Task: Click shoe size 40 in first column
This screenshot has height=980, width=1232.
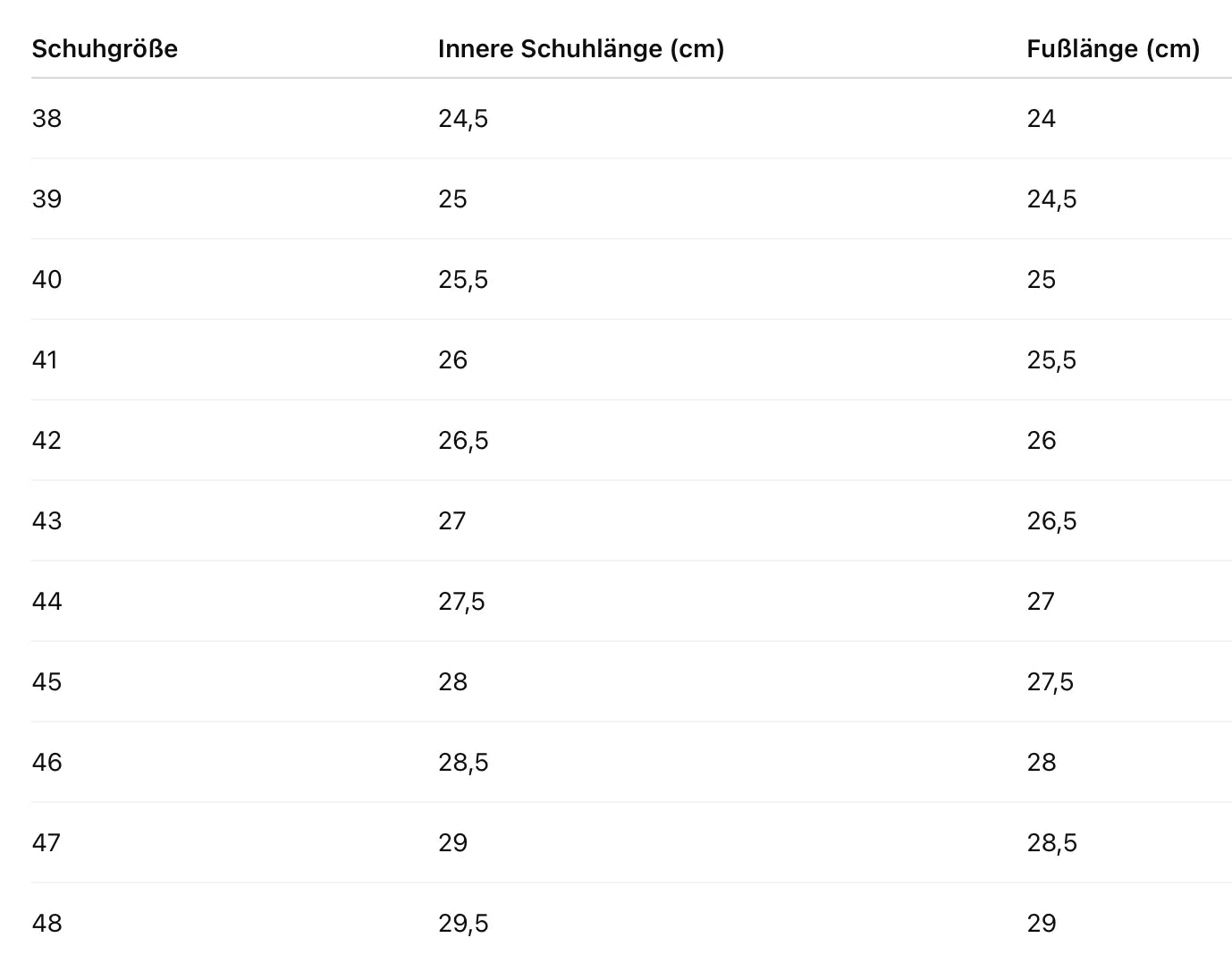Action: [x=47, y=280]
